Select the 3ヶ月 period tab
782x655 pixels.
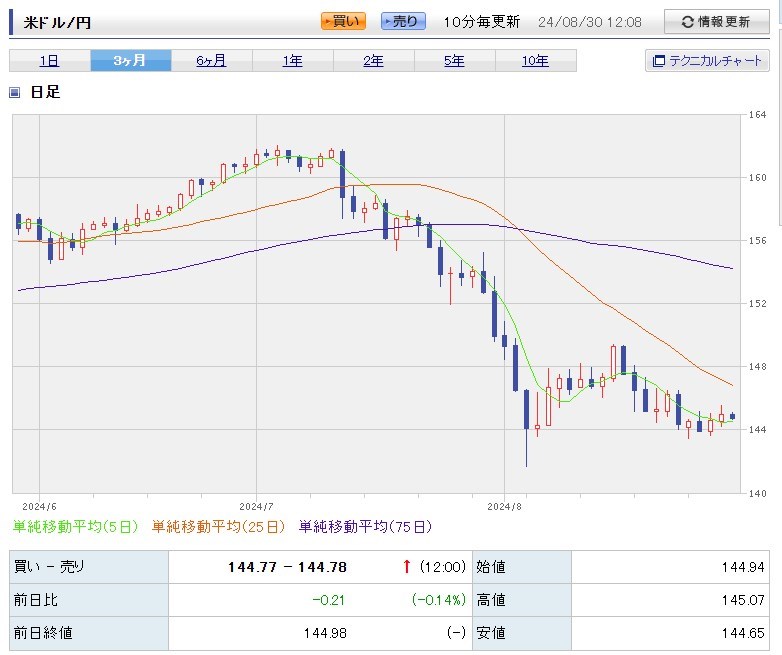pos(130,61)
